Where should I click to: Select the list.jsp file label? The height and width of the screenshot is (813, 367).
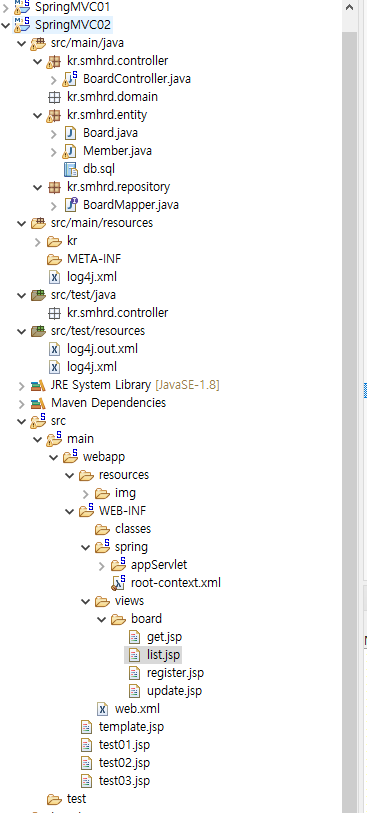(x=163, y=655)
